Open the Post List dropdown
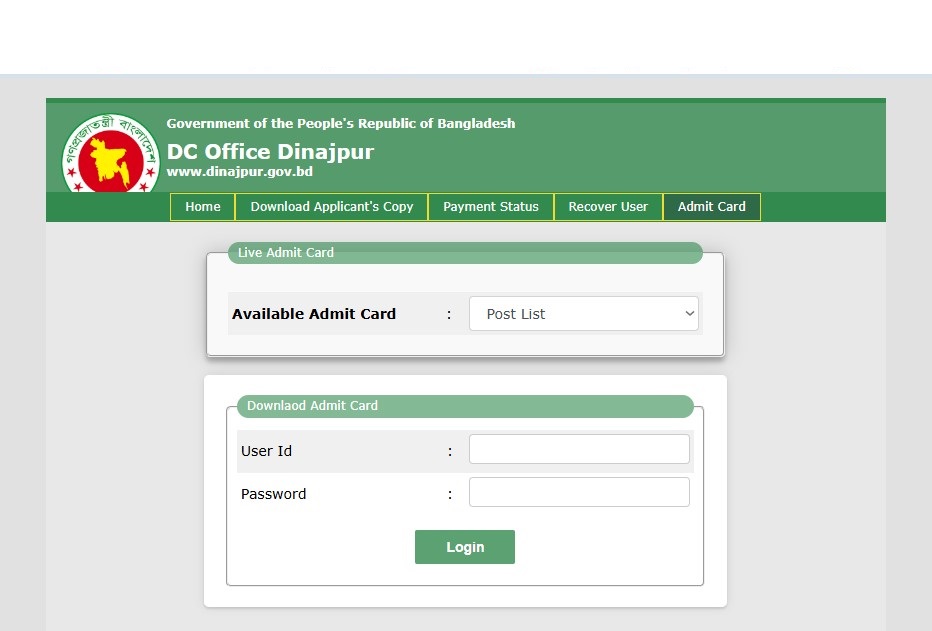 coord(584,314)
